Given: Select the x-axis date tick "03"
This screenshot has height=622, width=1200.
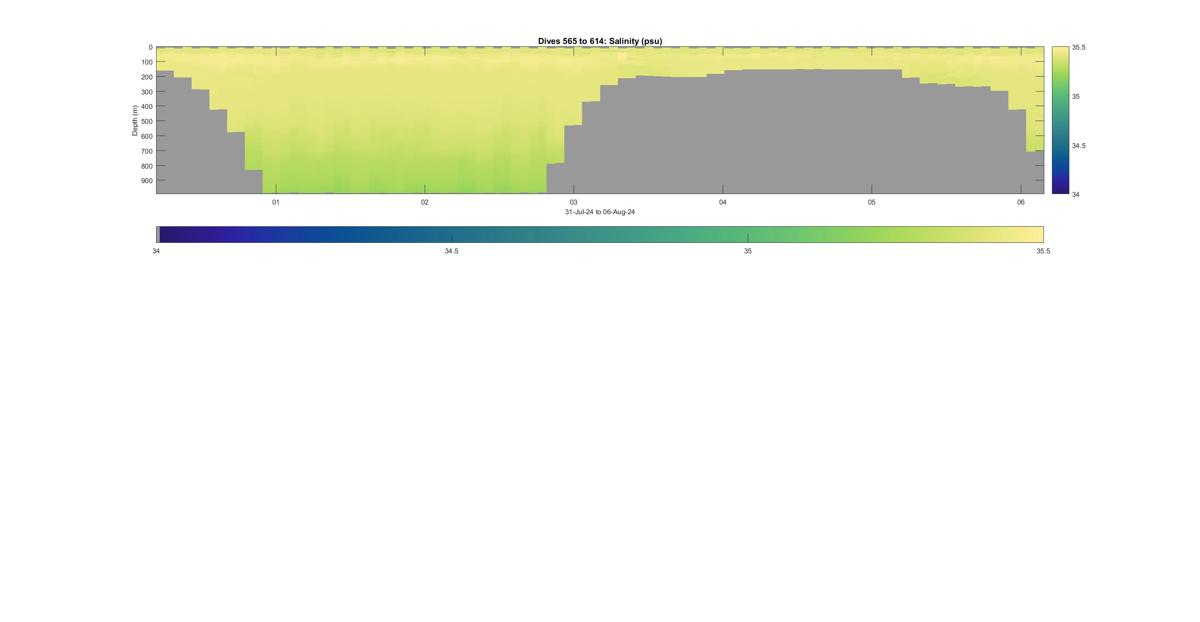Looking at the screenshot, I should 574,202.
